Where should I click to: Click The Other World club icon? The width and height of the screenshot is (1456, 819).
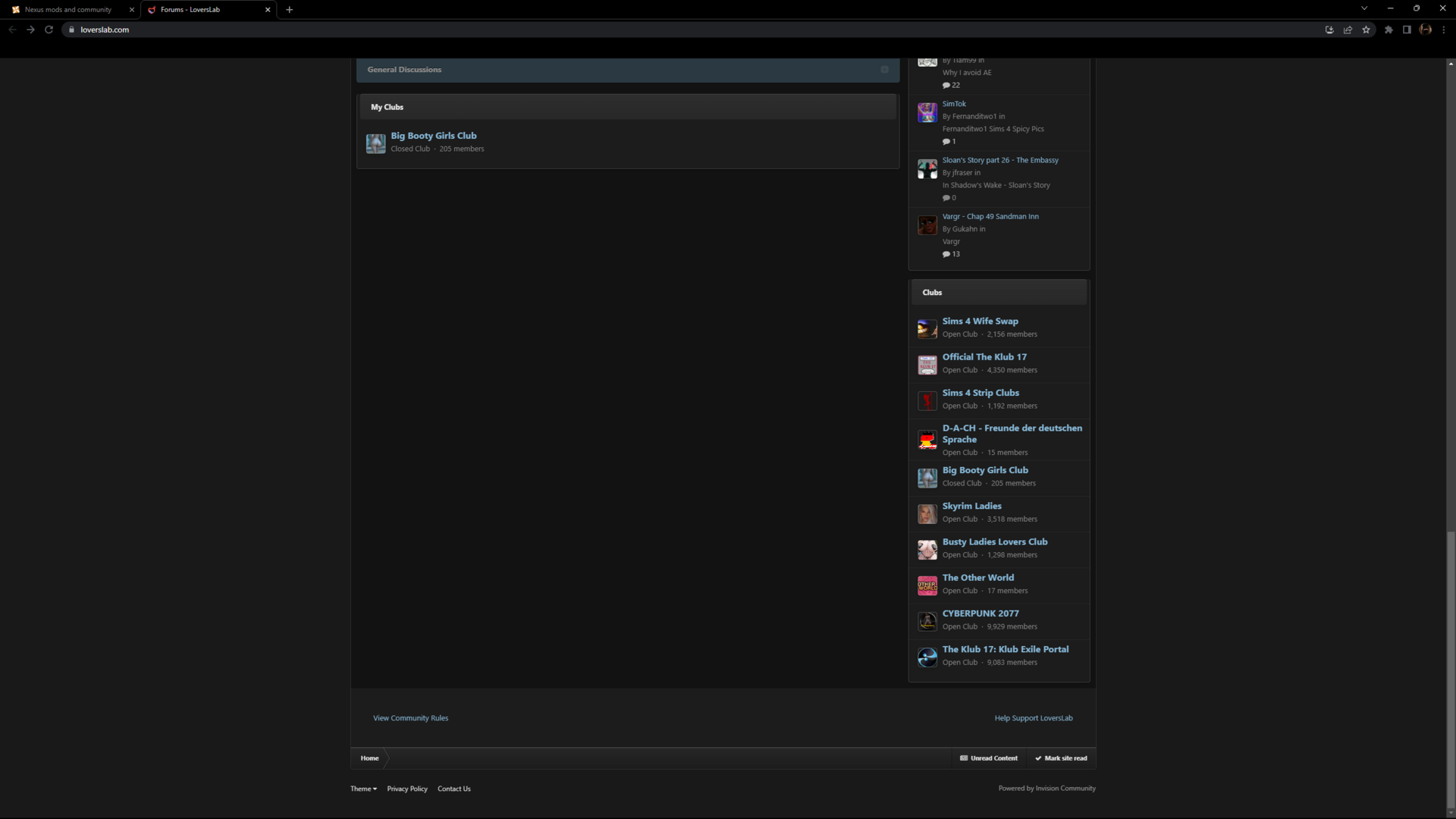coord(927,585)
